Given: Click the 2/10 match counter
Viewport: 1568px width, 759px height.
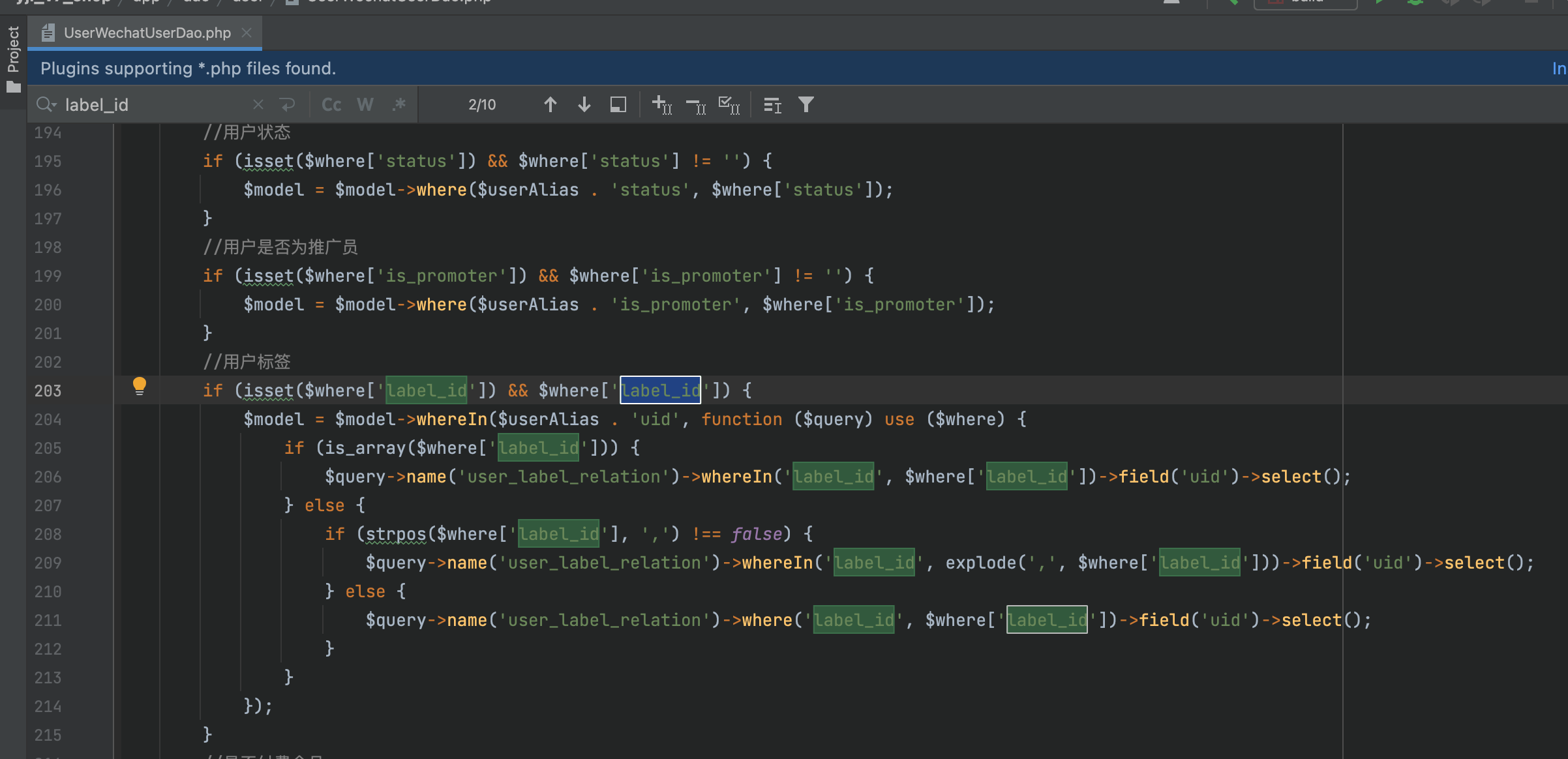Looking at the screenshot, I should (x=482, y=104).
